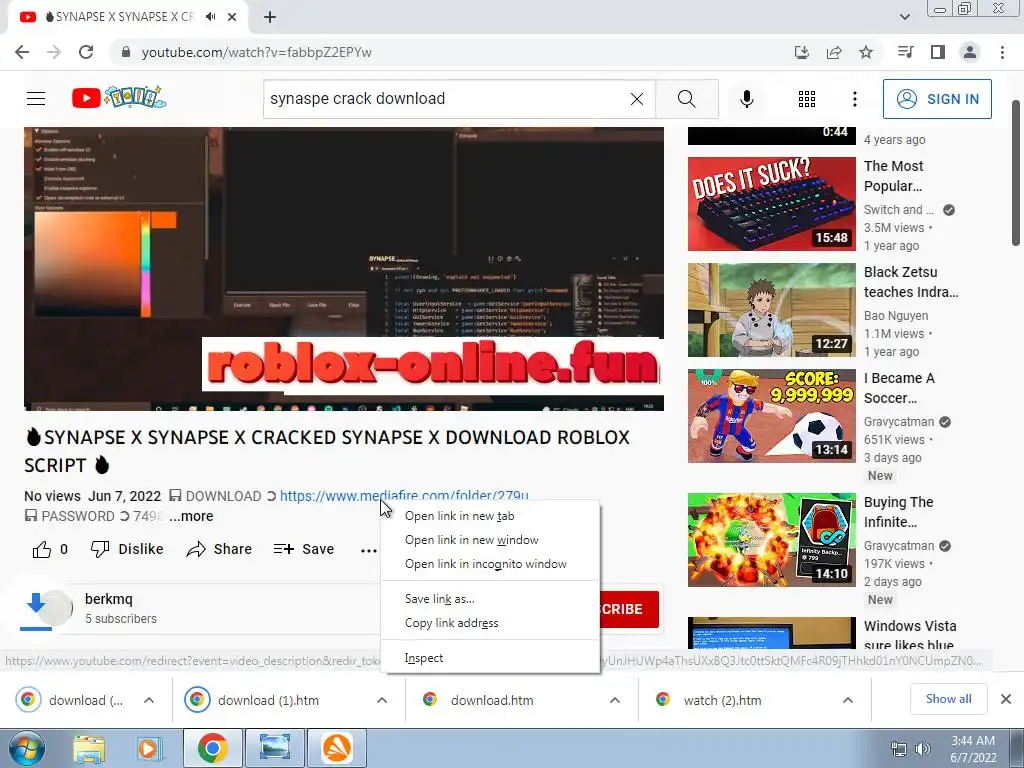
Task: Open the mechanical keyboard video thumbnail
Action: point(771,204)
